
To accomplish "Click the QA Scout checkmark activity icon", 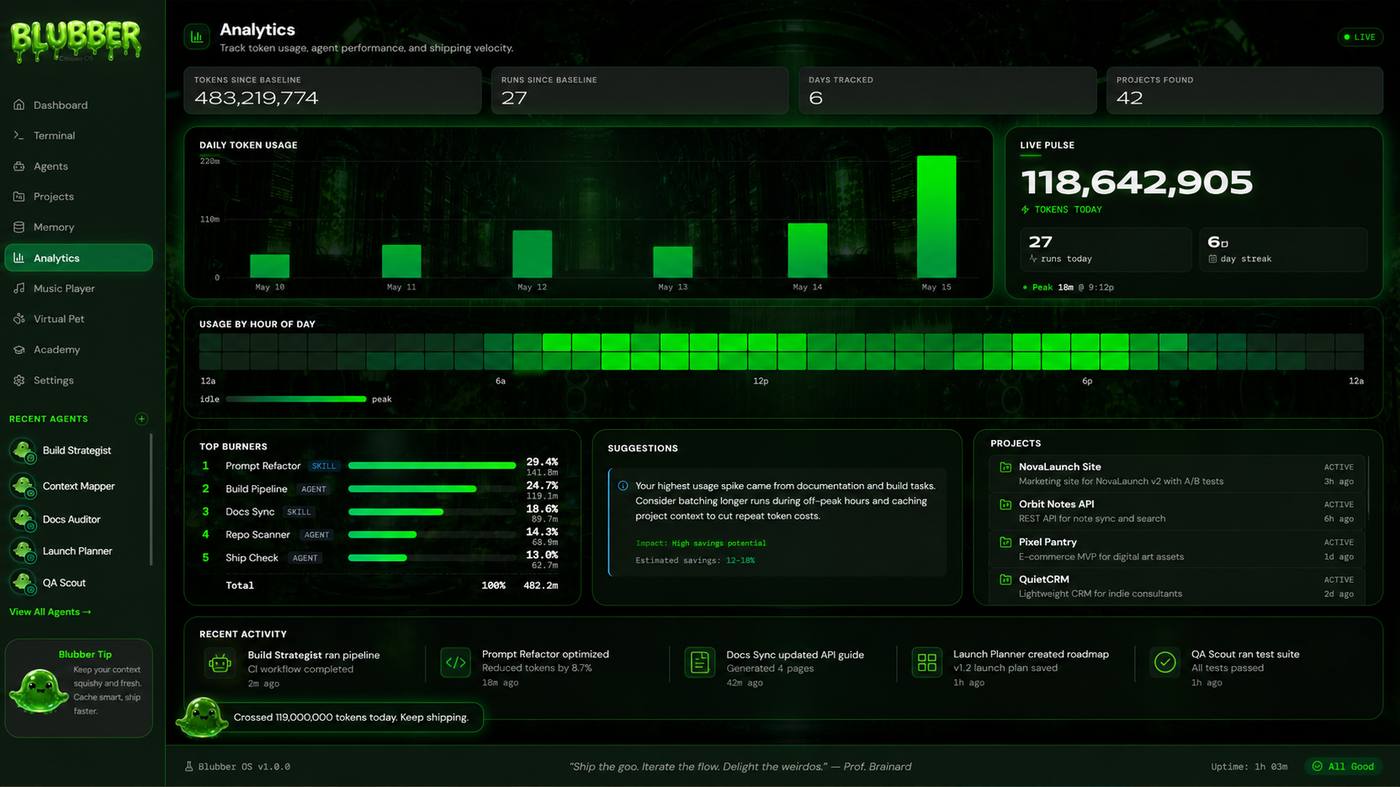I will [1164, 662].
